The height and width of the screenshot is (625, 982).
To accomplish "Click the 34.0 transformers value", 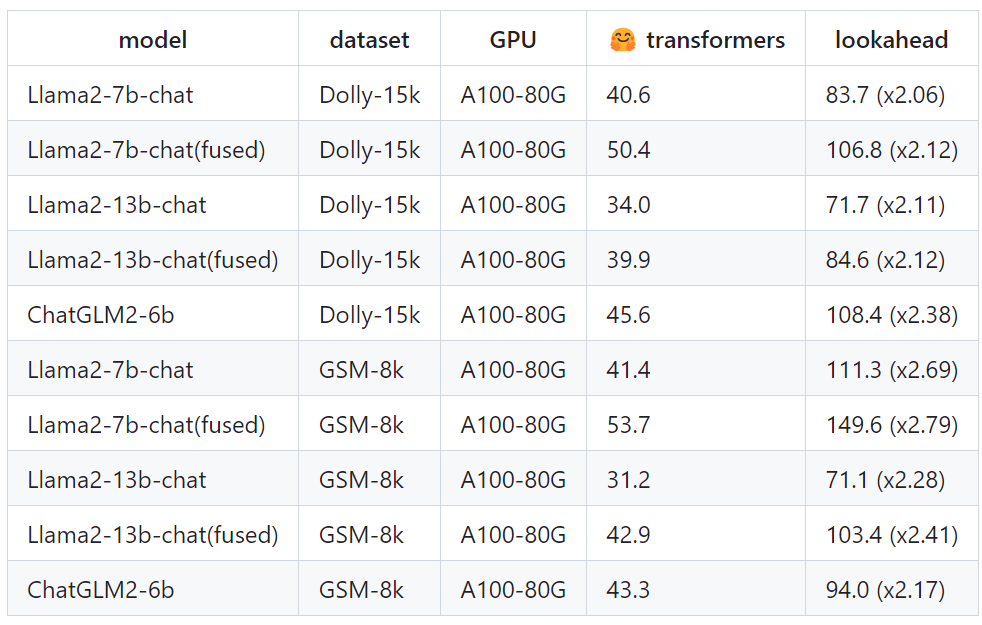I will pos(628,205).
